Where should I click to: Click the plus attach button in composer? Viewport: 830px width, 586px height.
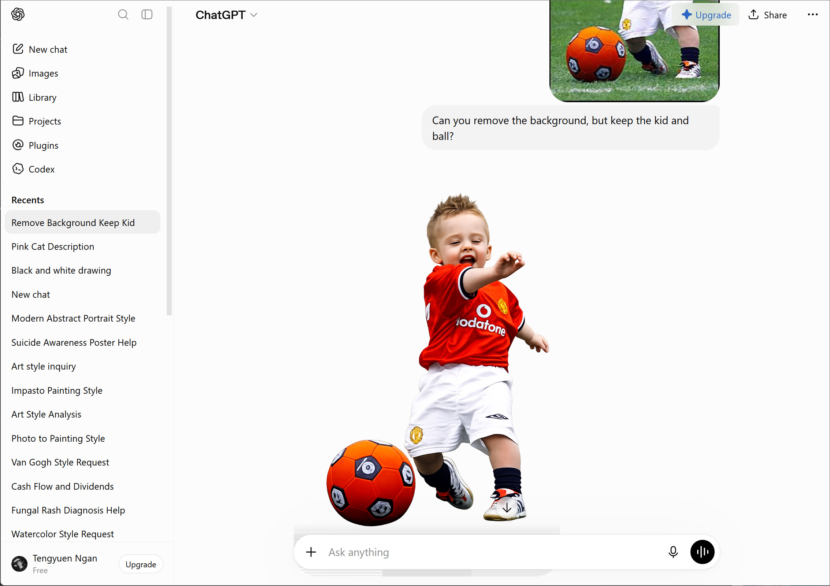click(311, 552)
